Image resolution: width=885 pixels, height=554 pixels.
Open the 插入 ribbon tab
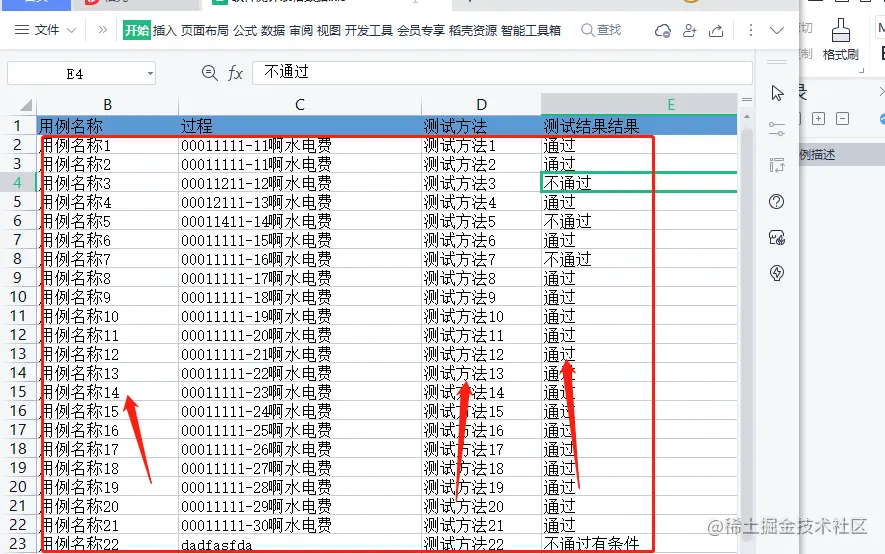click(164, 30)
